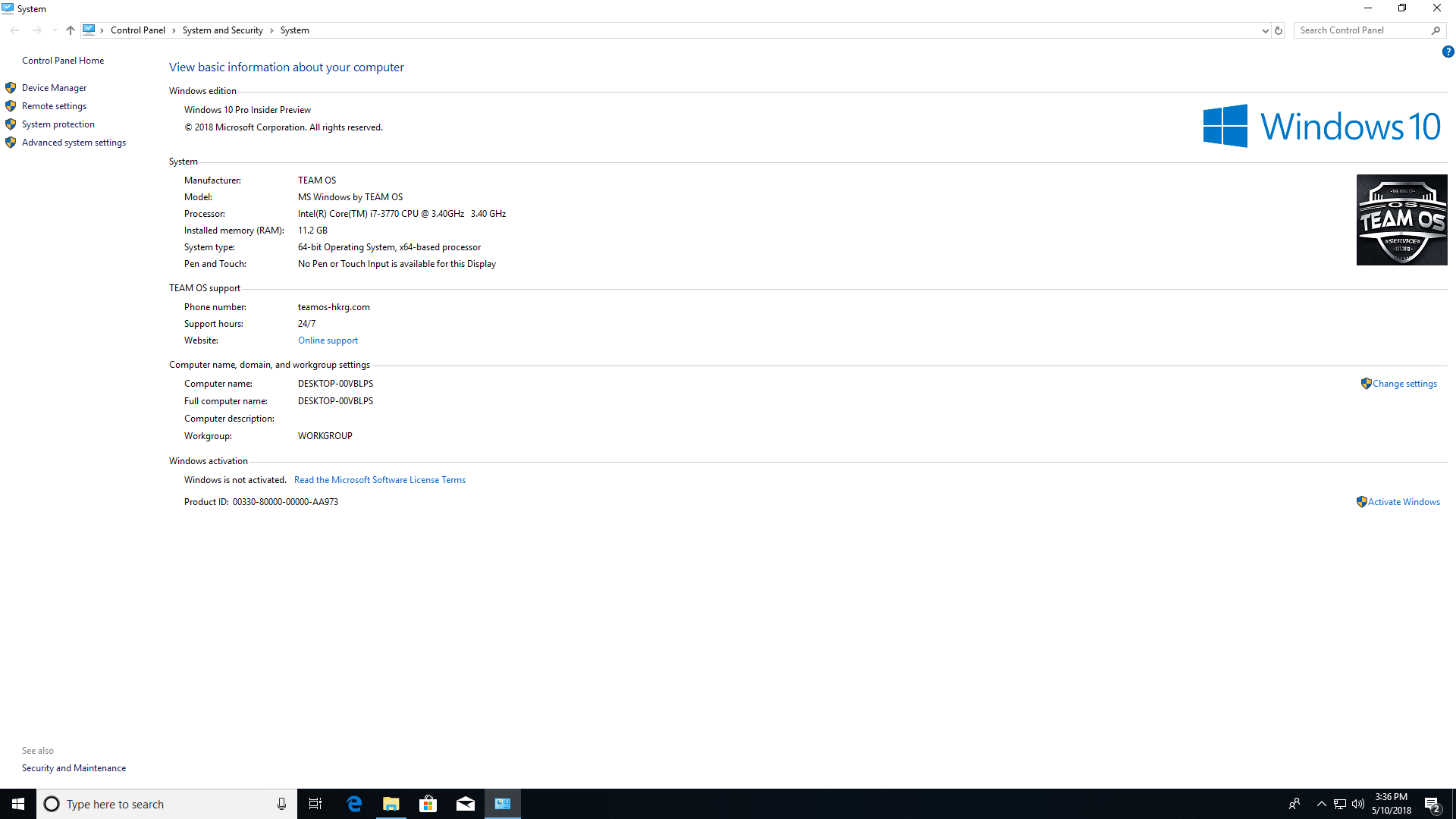Select Windows 10 Pro Insider Preview text
This screenshot has width=1456, height=819.
coord(247,110)
